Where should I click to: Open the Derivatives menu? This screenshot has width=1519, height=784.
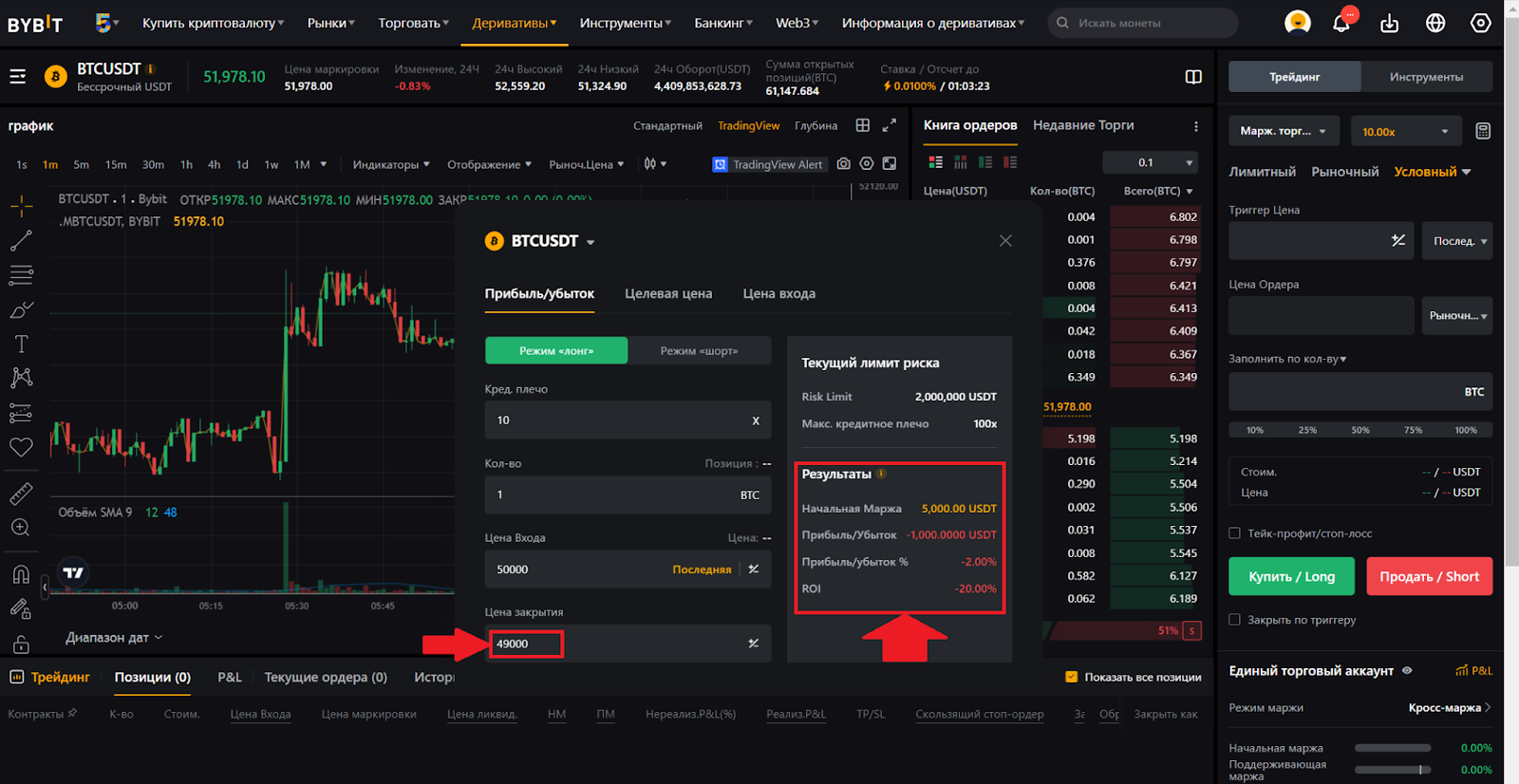coord(514,23)
